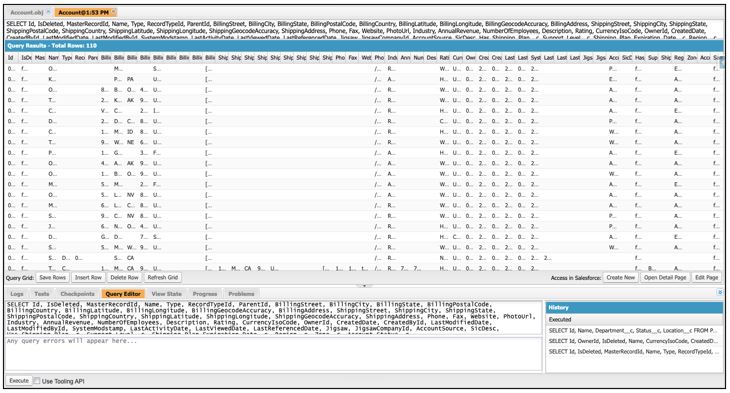This screenshot has width=730, height=393.
Task: Open the Tests tab
Action: click(x=41, y=294)
